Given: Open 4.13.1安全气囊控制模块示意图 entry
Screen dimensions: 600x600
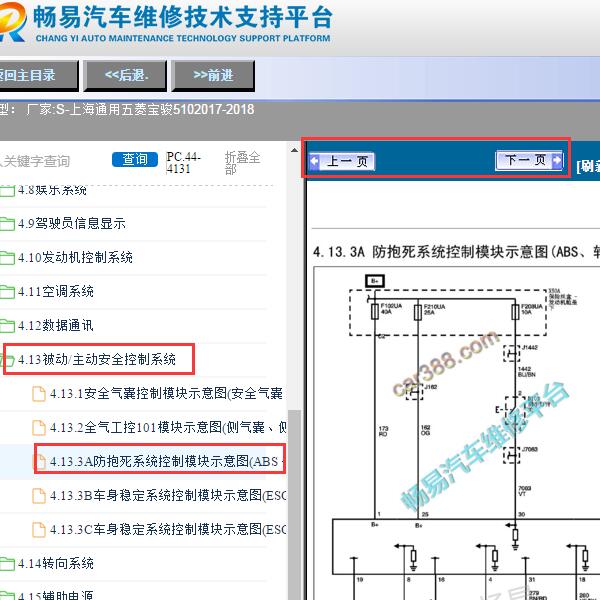Looking at the screenshot, I should (166, 393).
